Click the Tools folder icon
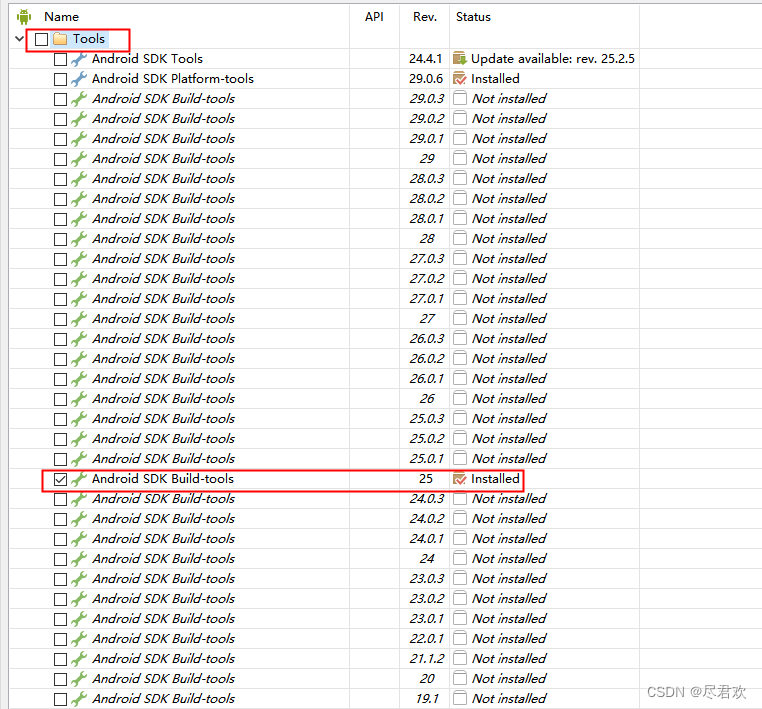The image size is (762, 709). click(60, 38)
